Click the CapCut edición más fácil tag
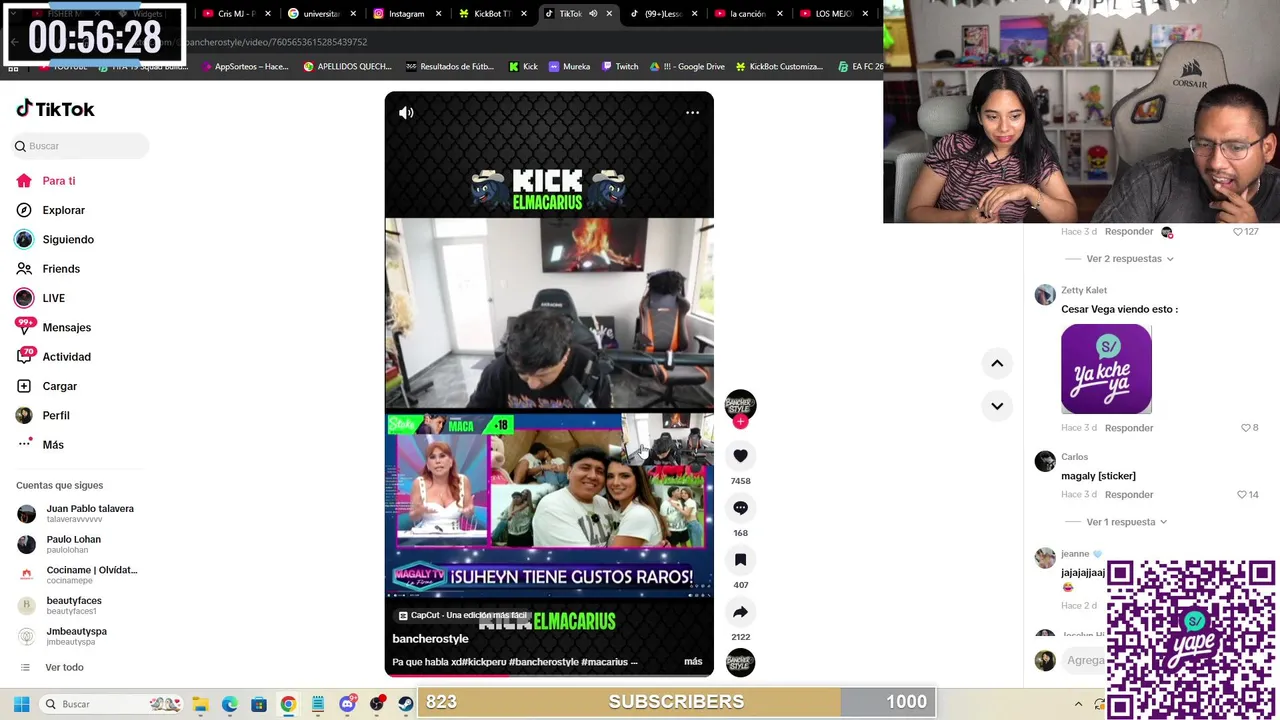This screenshot has width=1280, height=720. pos(462,616)
